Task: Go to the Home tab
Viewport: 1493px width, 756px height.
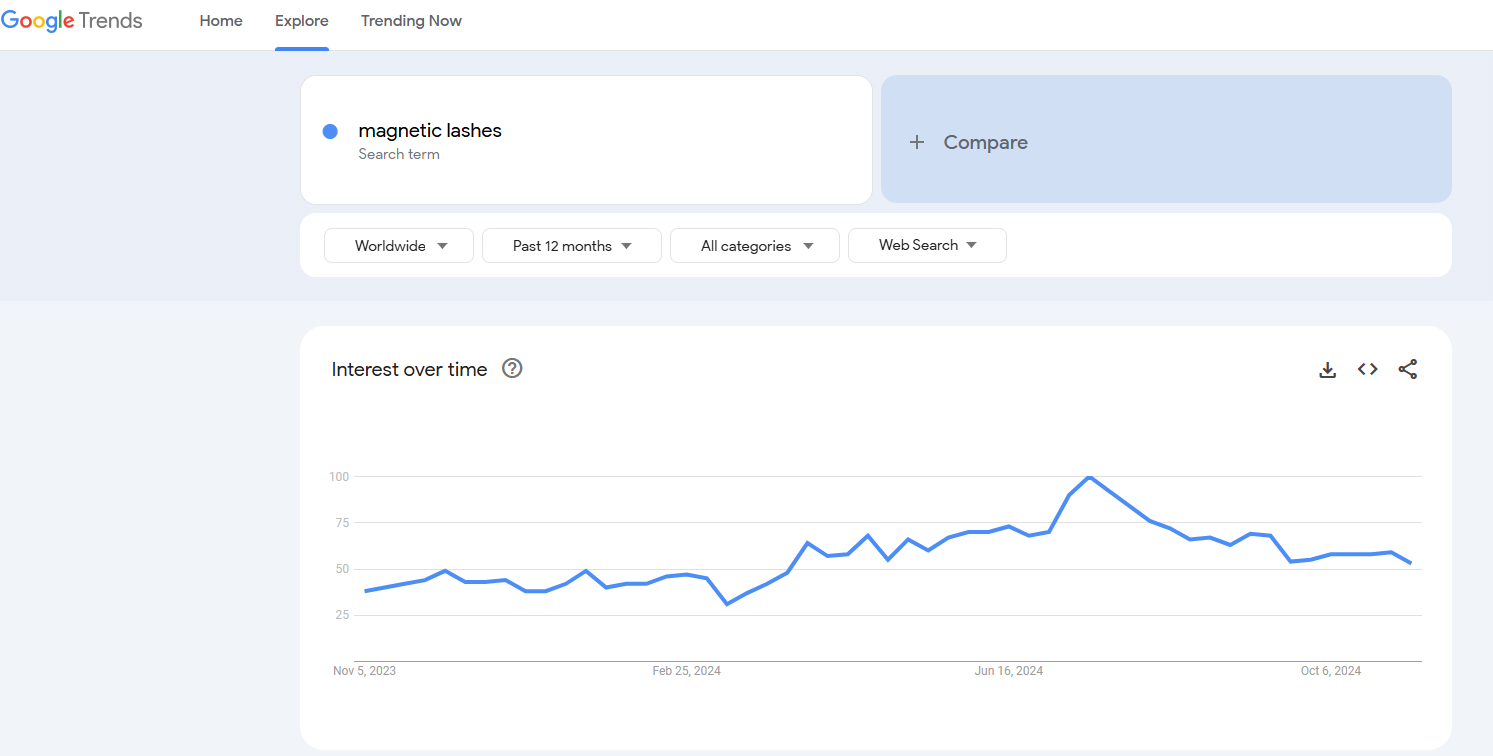Action: coord(221,21)
